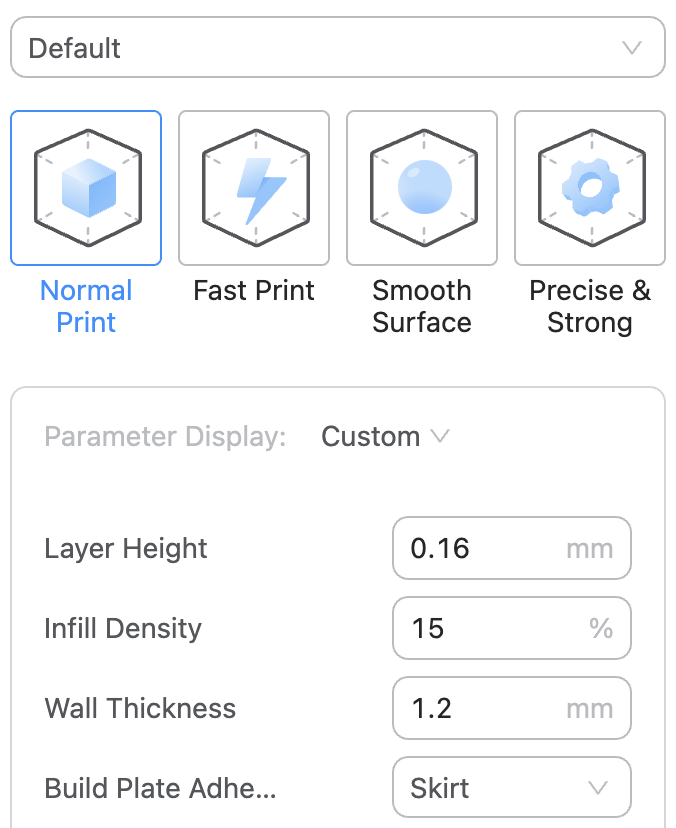The height and width of the screenshot is (828, 676).
Task: Click the mm unit beside Layer Height
Action: tap(590, 548)
